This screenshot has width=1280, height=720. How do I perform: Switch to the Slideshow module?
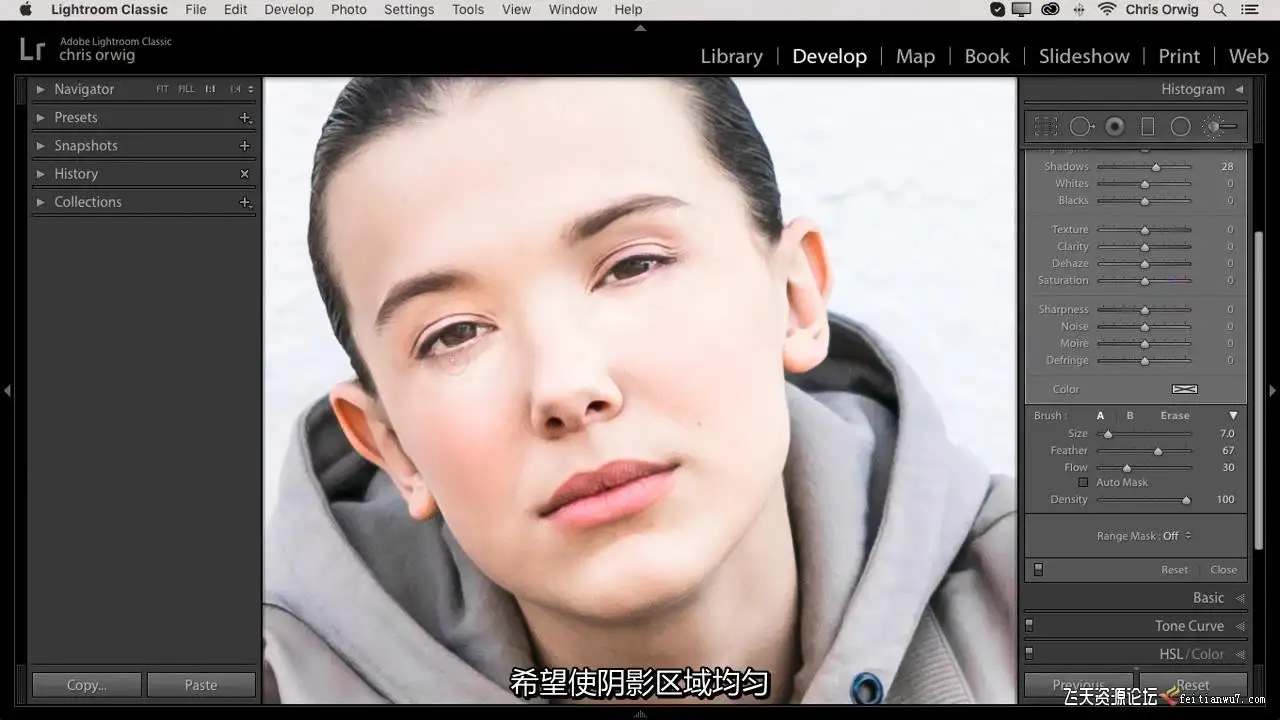coord(1084,56)
